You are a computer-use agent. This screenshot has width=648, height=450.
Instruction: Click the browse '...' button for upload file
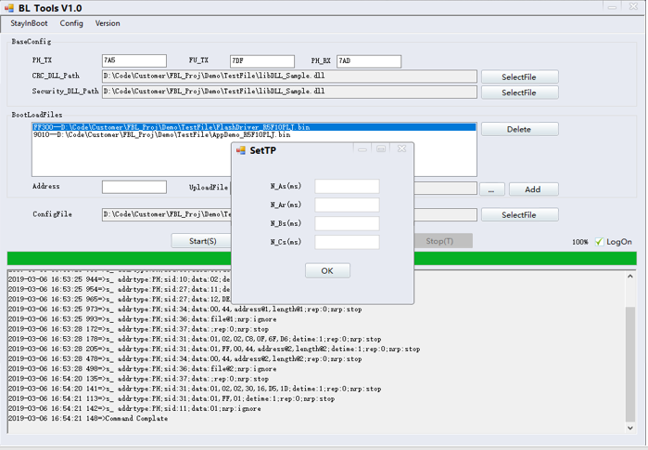click(x=491, y=189)
